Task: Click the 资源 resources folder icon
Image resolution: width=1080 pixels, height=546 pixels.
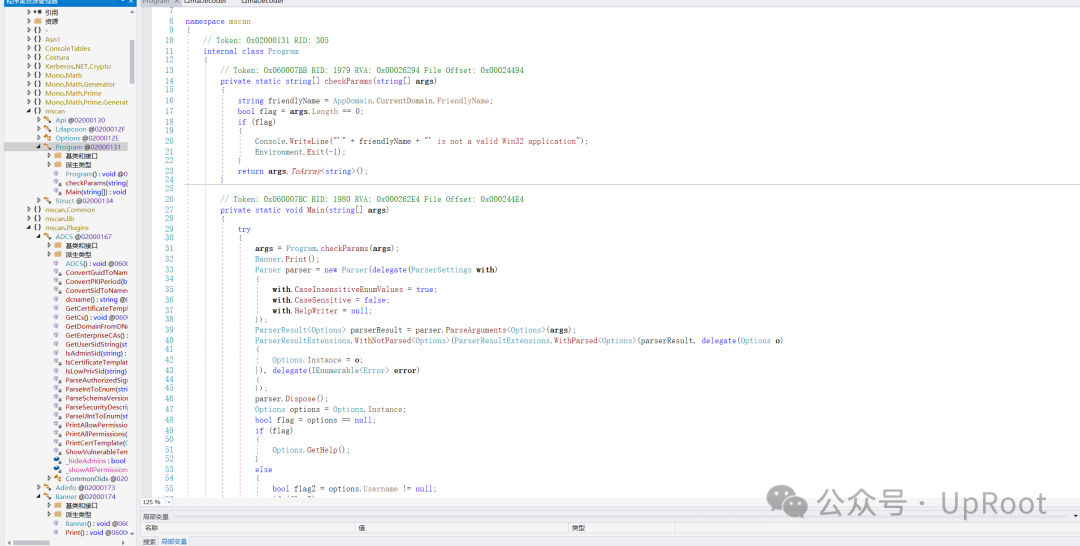Action: tap(37, 21)
